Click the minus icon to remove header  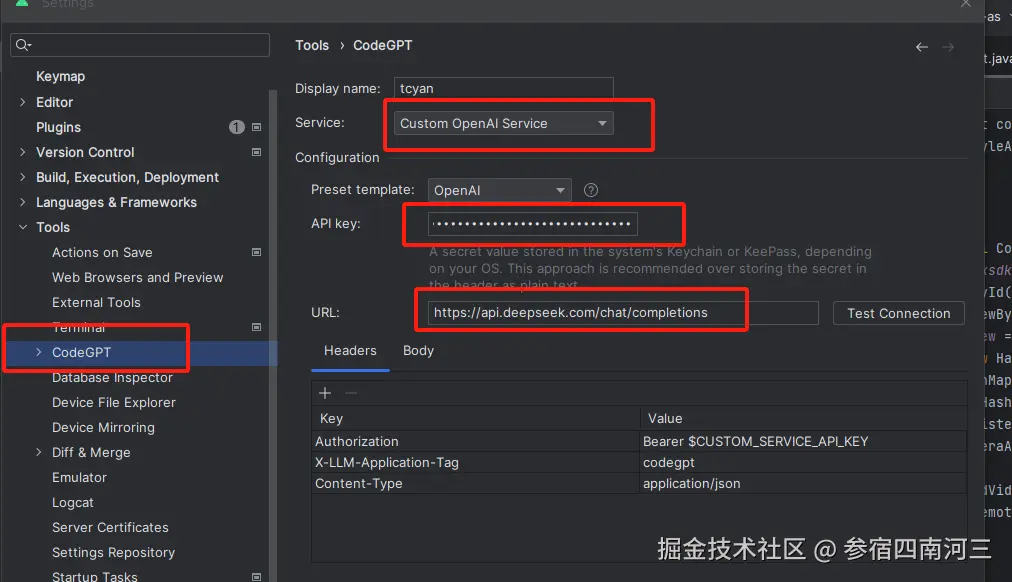click(x=351, y=393)
